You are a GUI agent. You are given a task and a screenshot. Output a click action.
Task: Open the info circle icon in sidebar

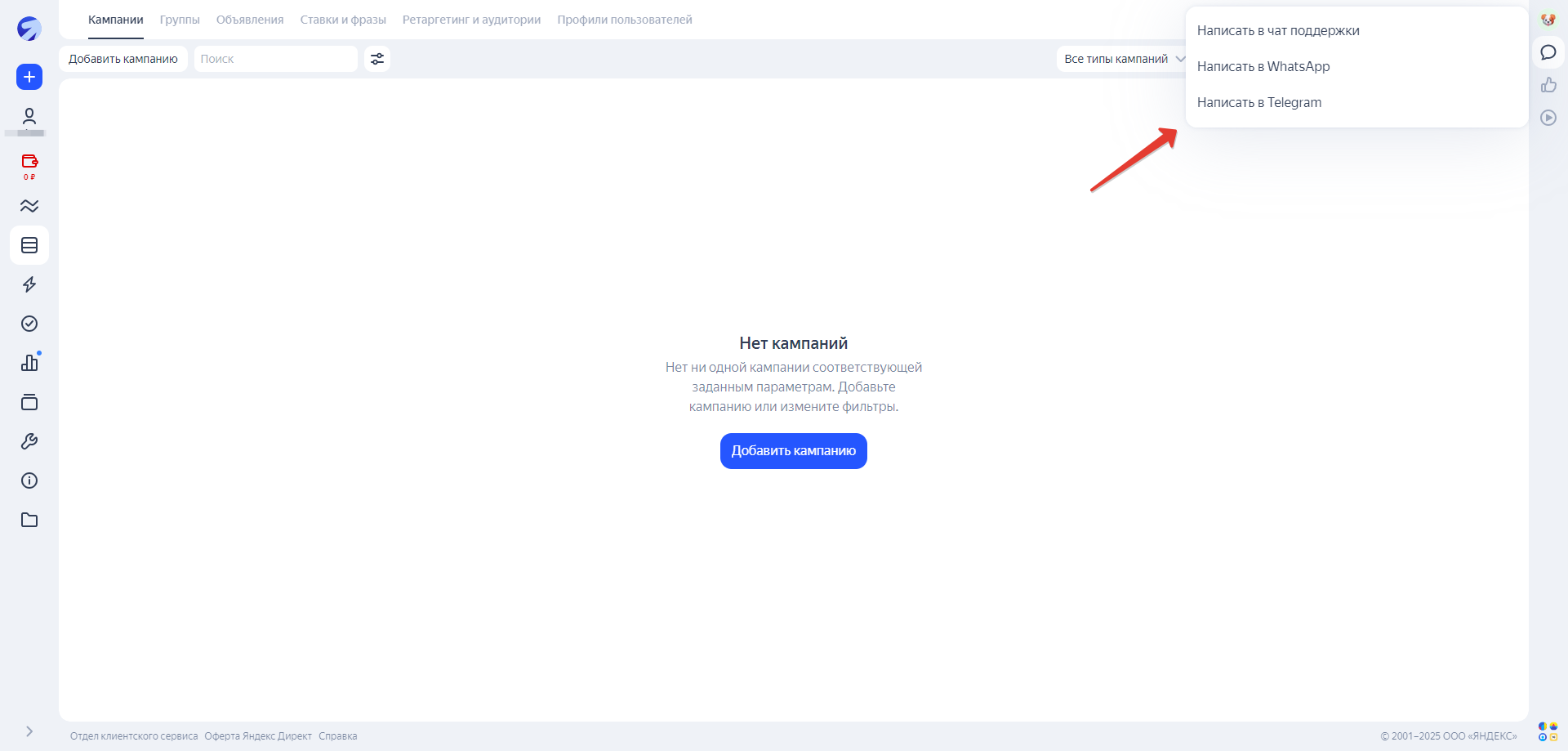[x=29, y=481]
